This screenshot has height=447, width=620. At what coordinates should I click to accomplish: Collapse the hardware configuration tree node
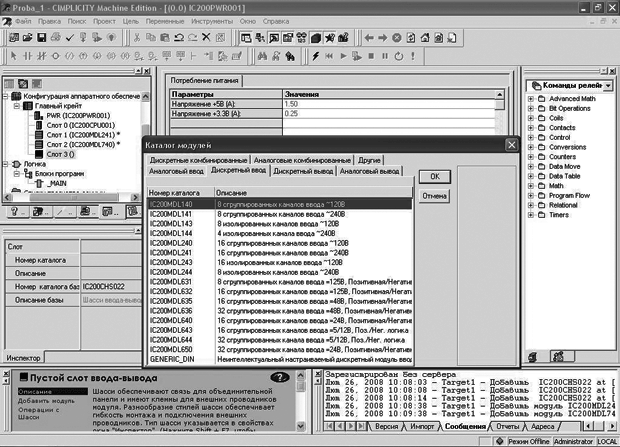(x=6, y=96)
